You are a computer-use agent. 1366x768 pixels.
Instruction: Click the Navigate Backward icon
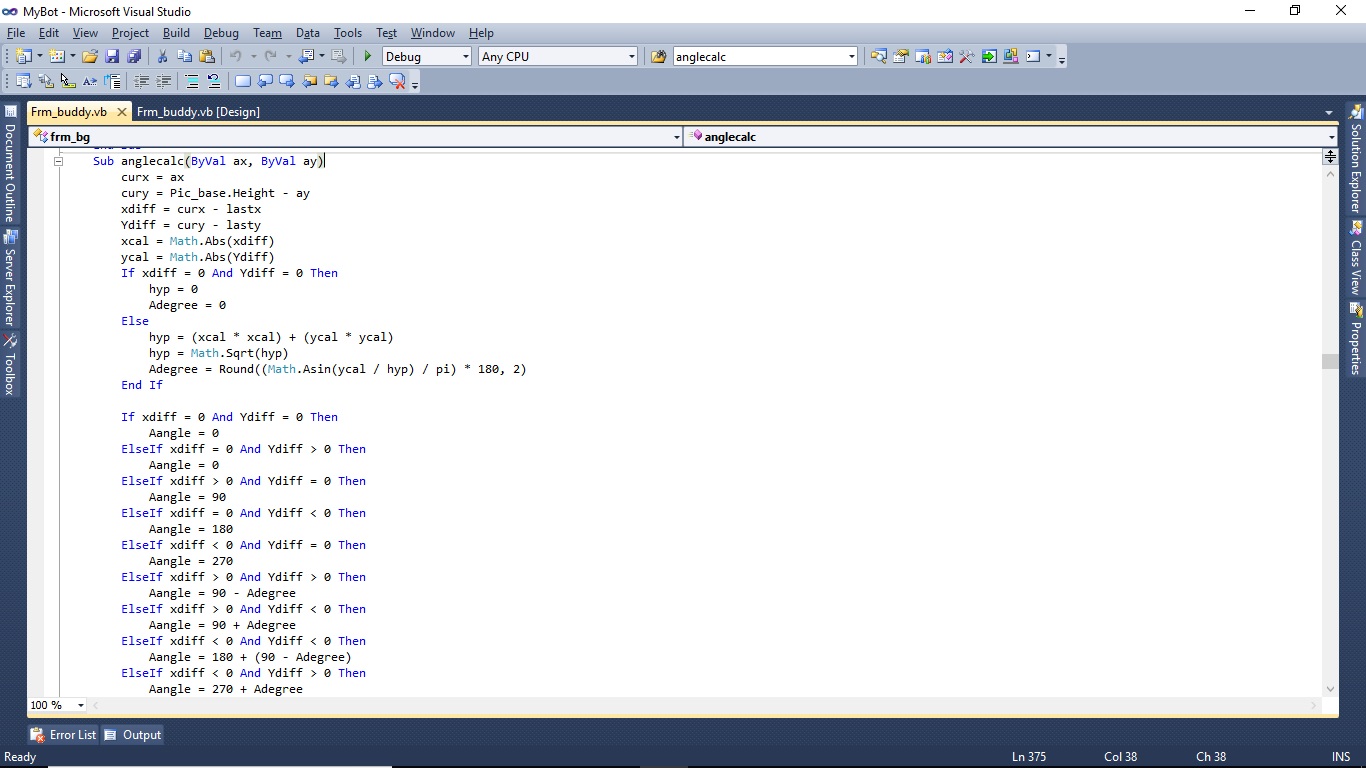pyautogui.click(x=305, y=56)
